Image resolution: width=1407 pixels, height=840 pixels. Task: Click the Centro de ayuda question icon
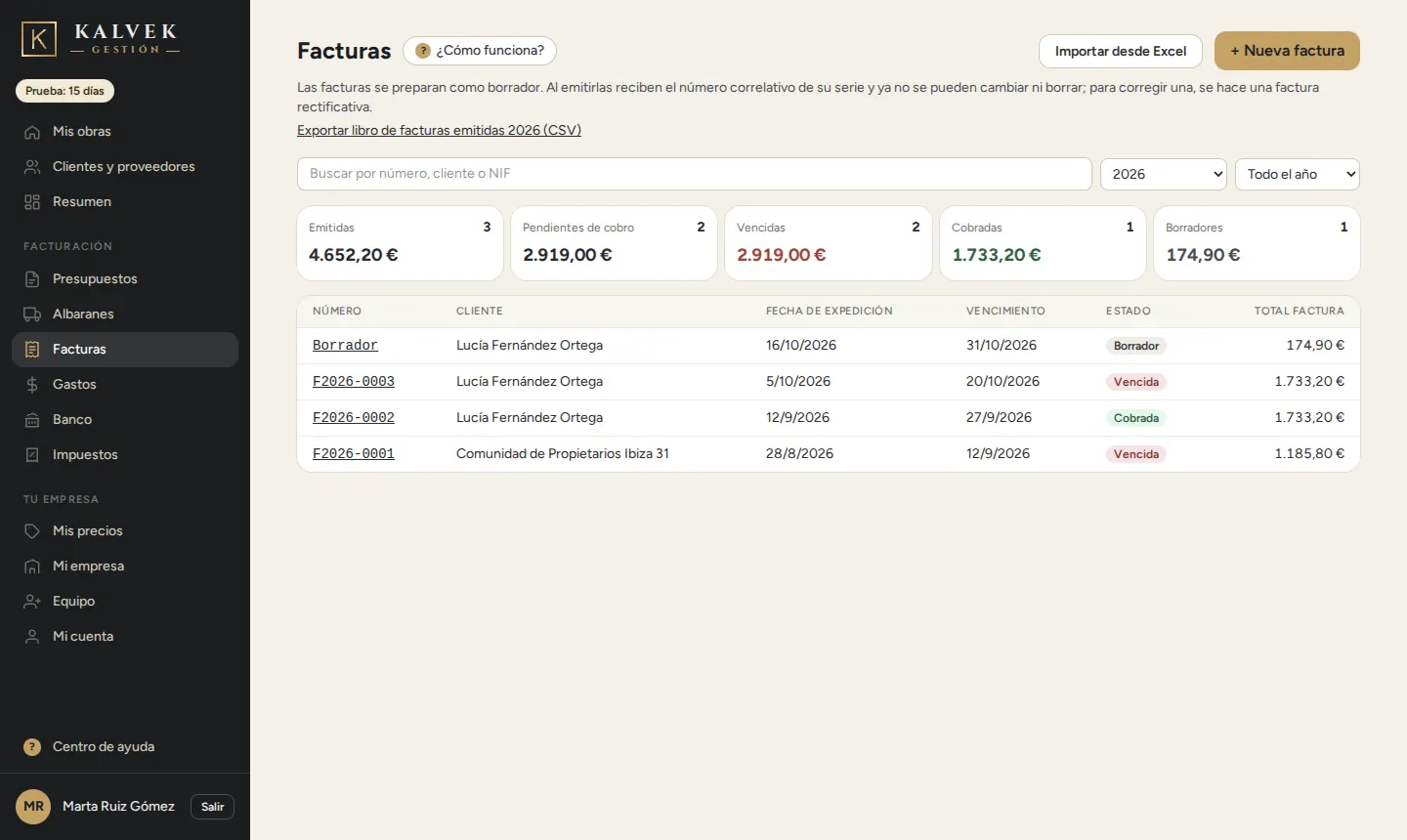(x=32, y=747)
